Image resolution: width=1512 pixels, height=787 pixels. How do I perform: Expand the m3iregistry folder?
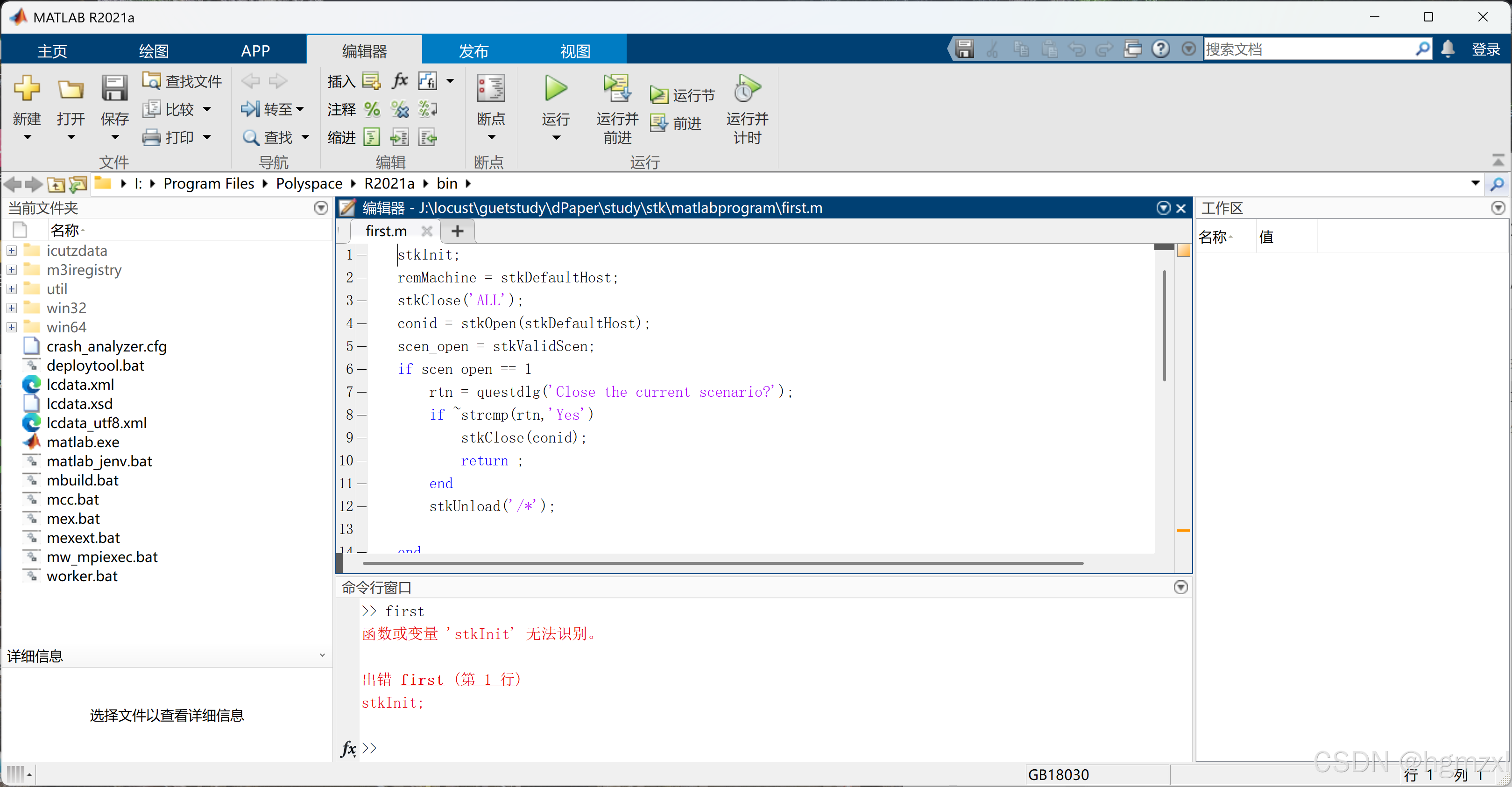coord(12,270)
